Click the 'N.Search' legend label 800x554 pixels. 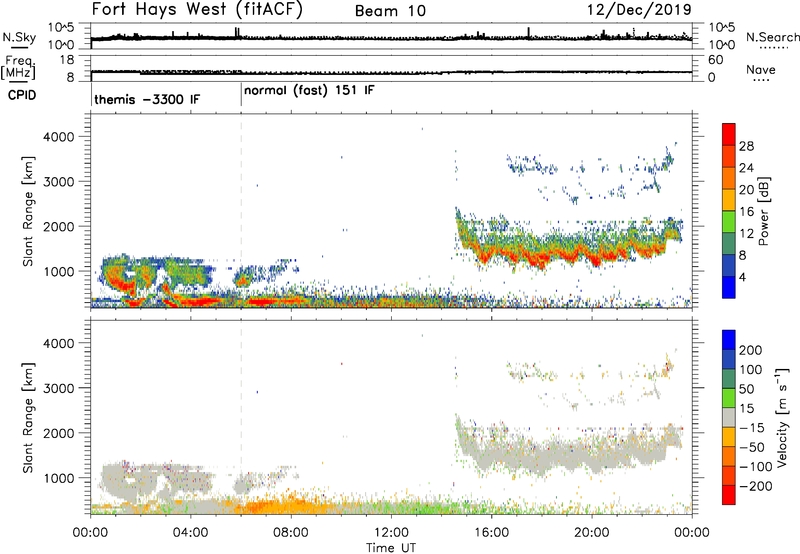coord(773,37)
